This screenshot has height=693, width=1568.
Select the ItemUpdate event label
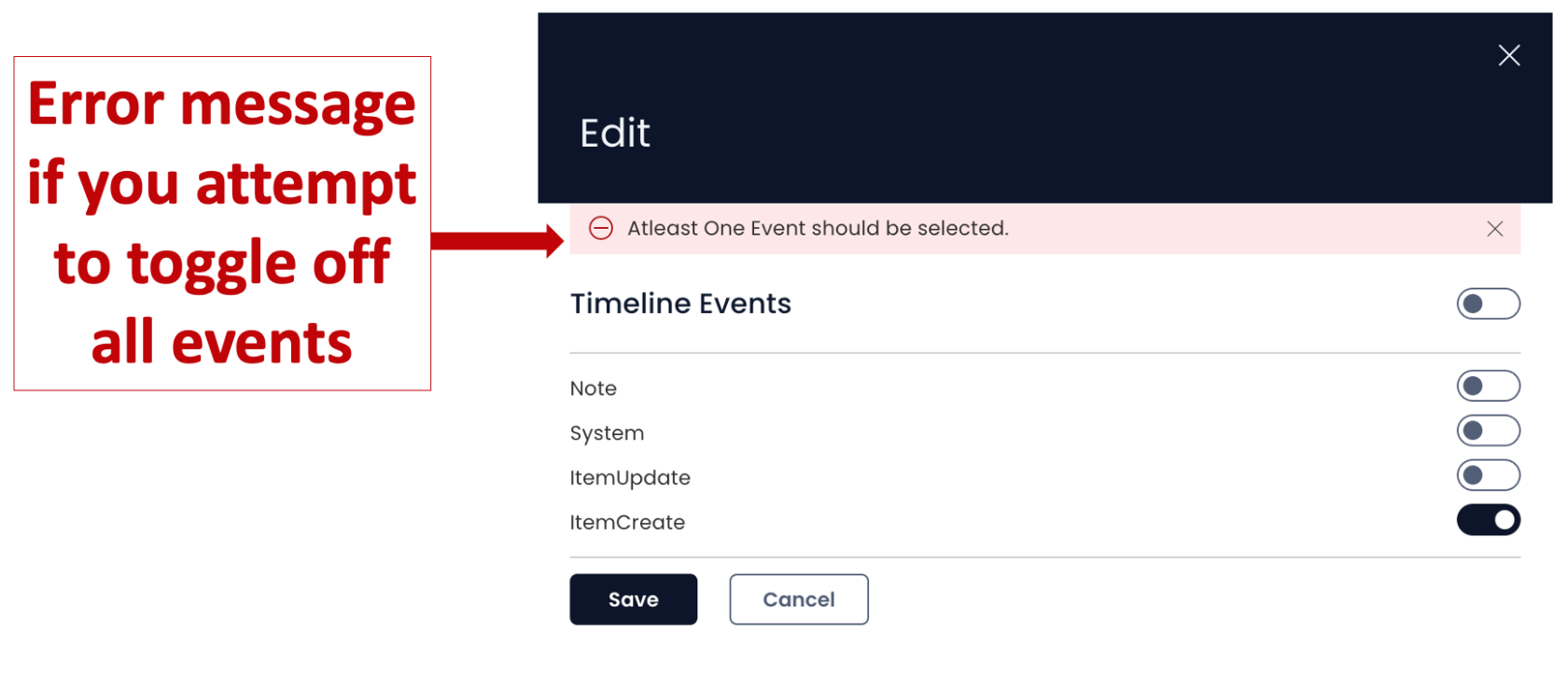[x=630, y=478]
